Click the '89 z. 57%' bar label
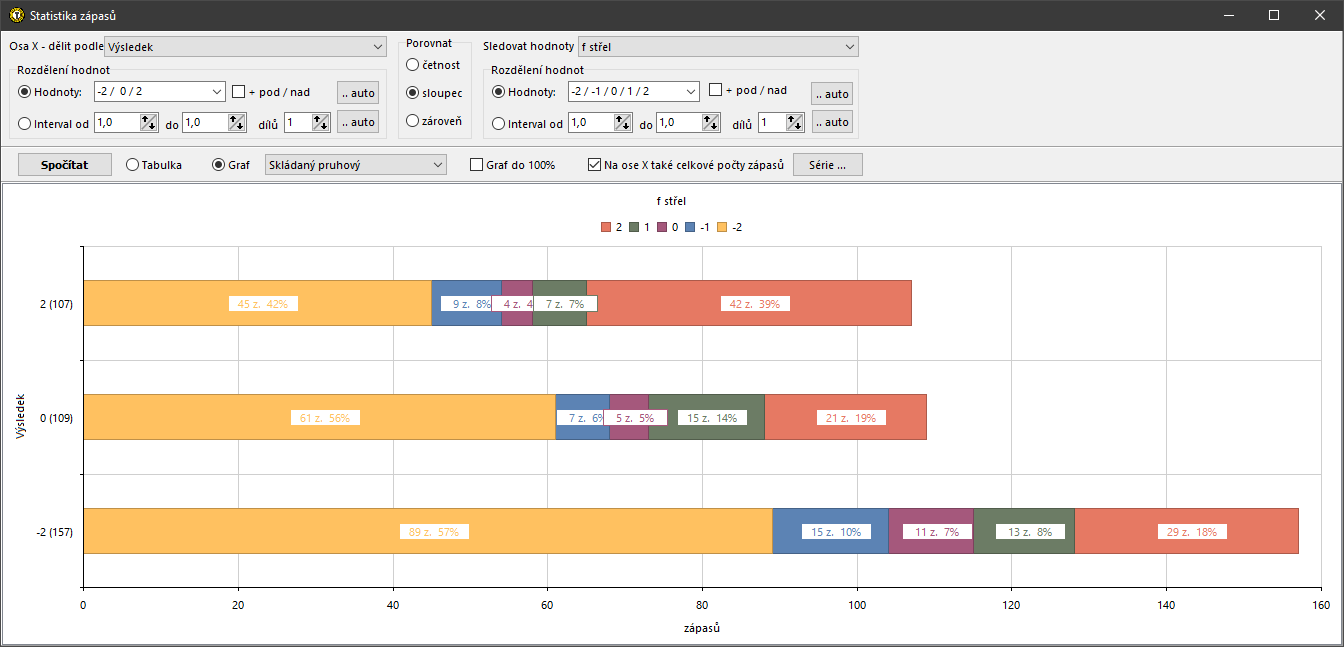Image resolution: width=1344 pixels, height=647 pixels. tap(434, 532)
